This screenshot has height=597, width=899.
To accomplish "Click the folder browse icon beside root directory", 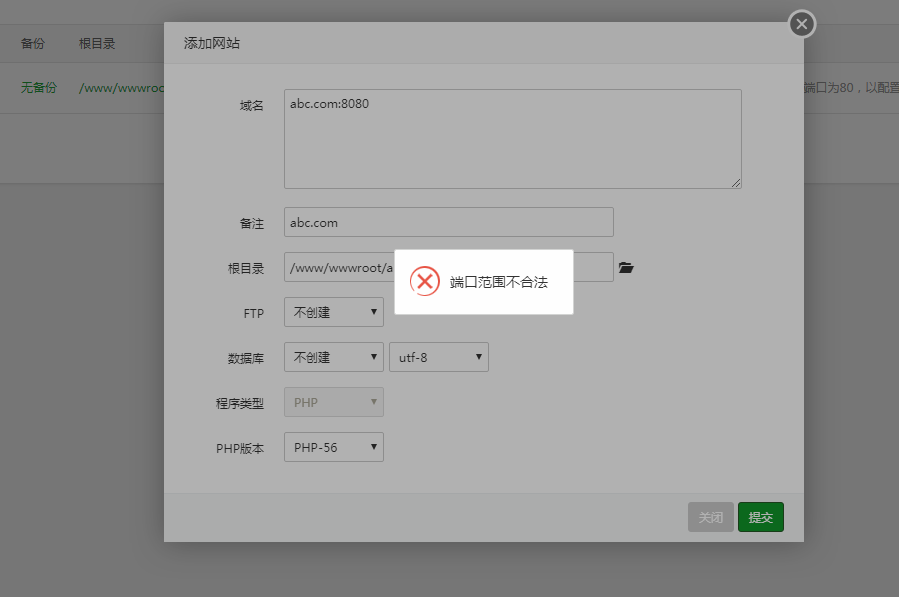I will pos(626,268).
